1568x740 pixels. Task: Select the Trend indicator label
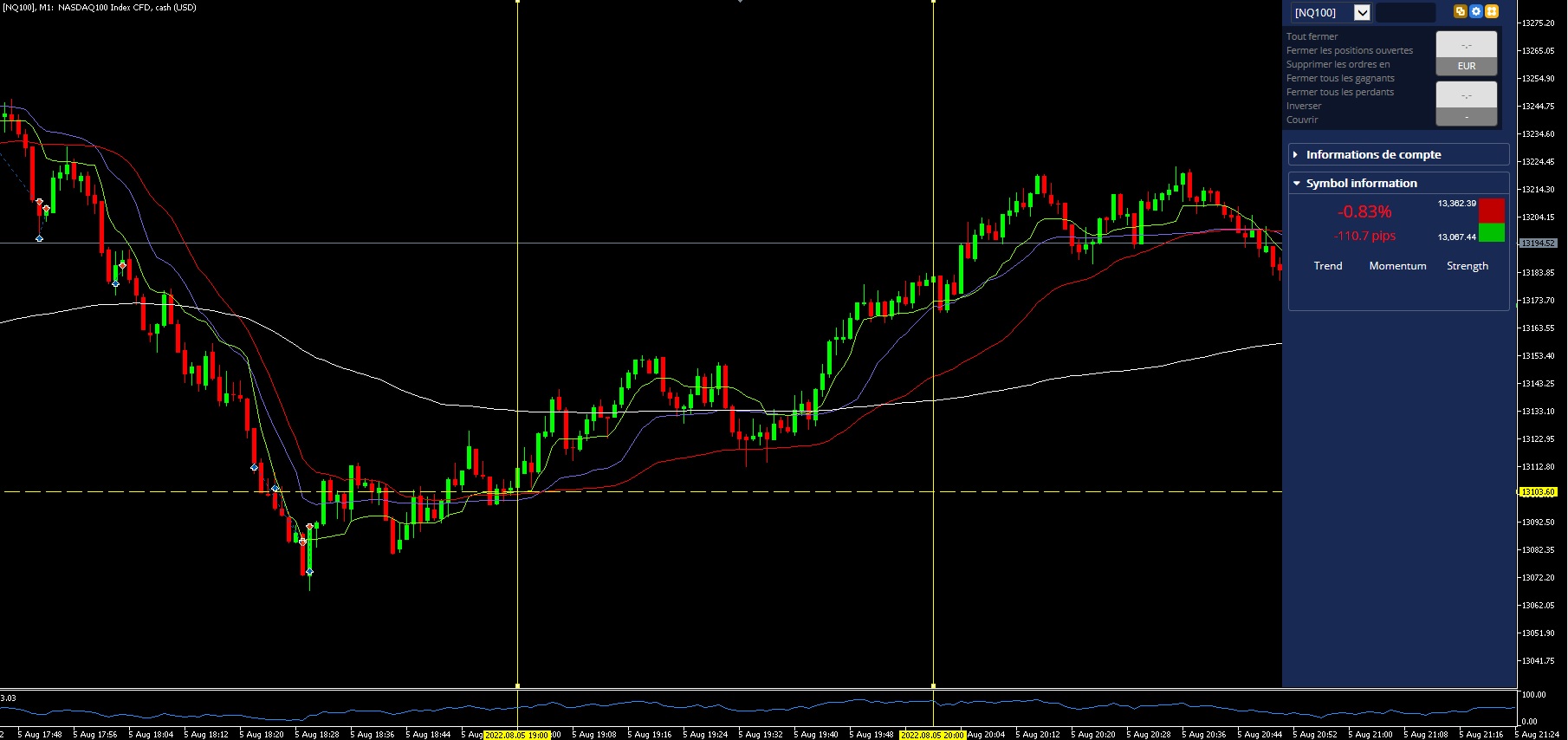pyautogui.click(x=1328, y=266)
